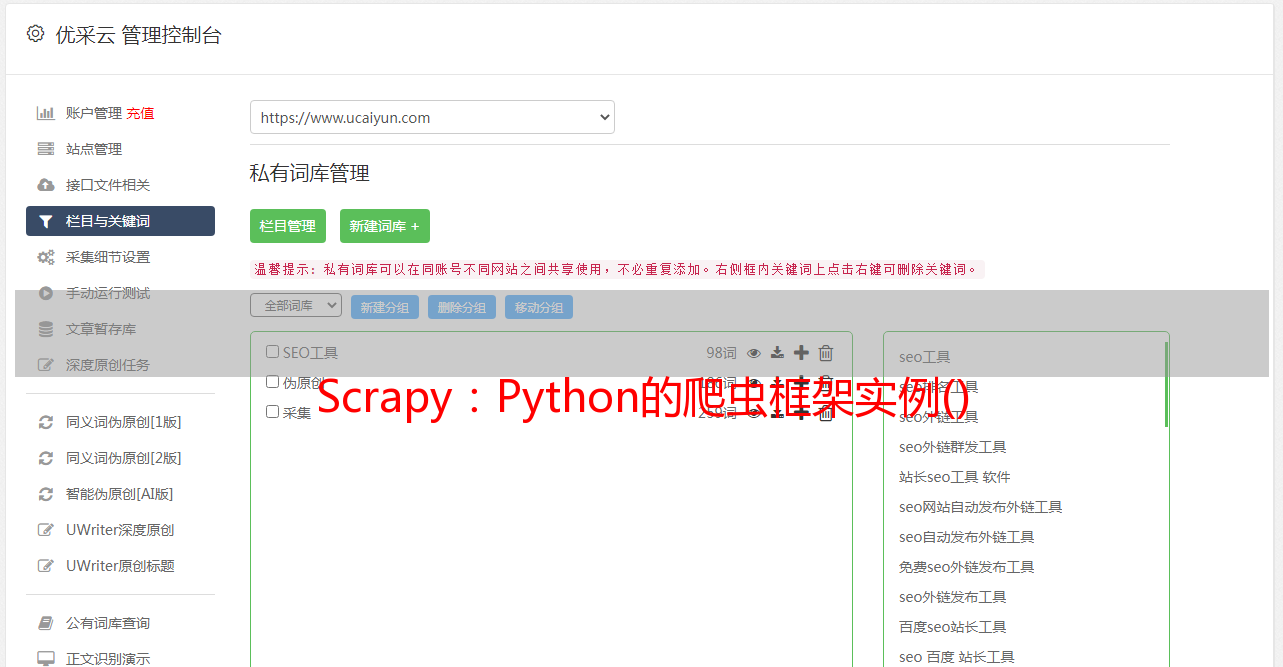
Task: View SEO工具 keywords via eye icon
Action: [x=754, y=353]
